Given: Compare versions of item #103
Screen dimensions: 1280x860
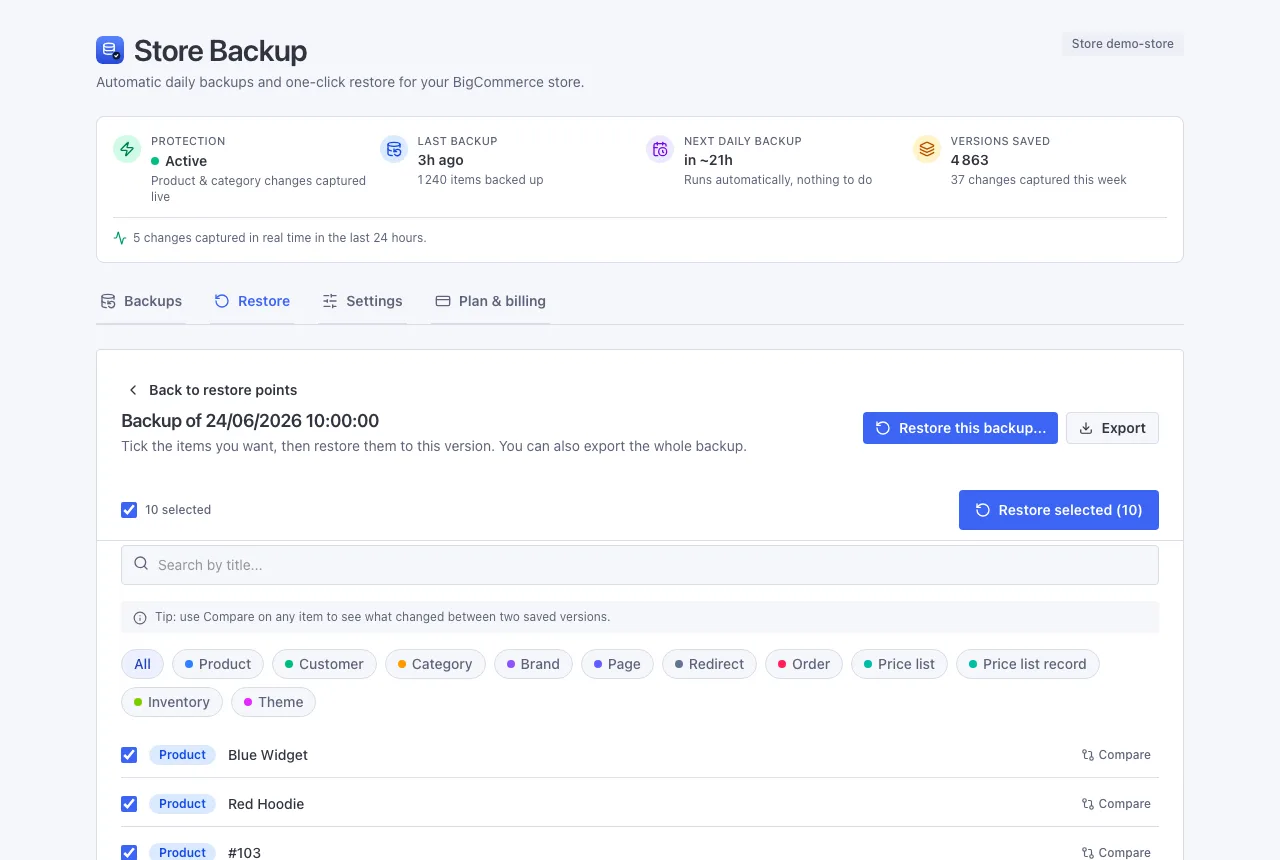Looking at the screenshot, I should (1116, 852).
